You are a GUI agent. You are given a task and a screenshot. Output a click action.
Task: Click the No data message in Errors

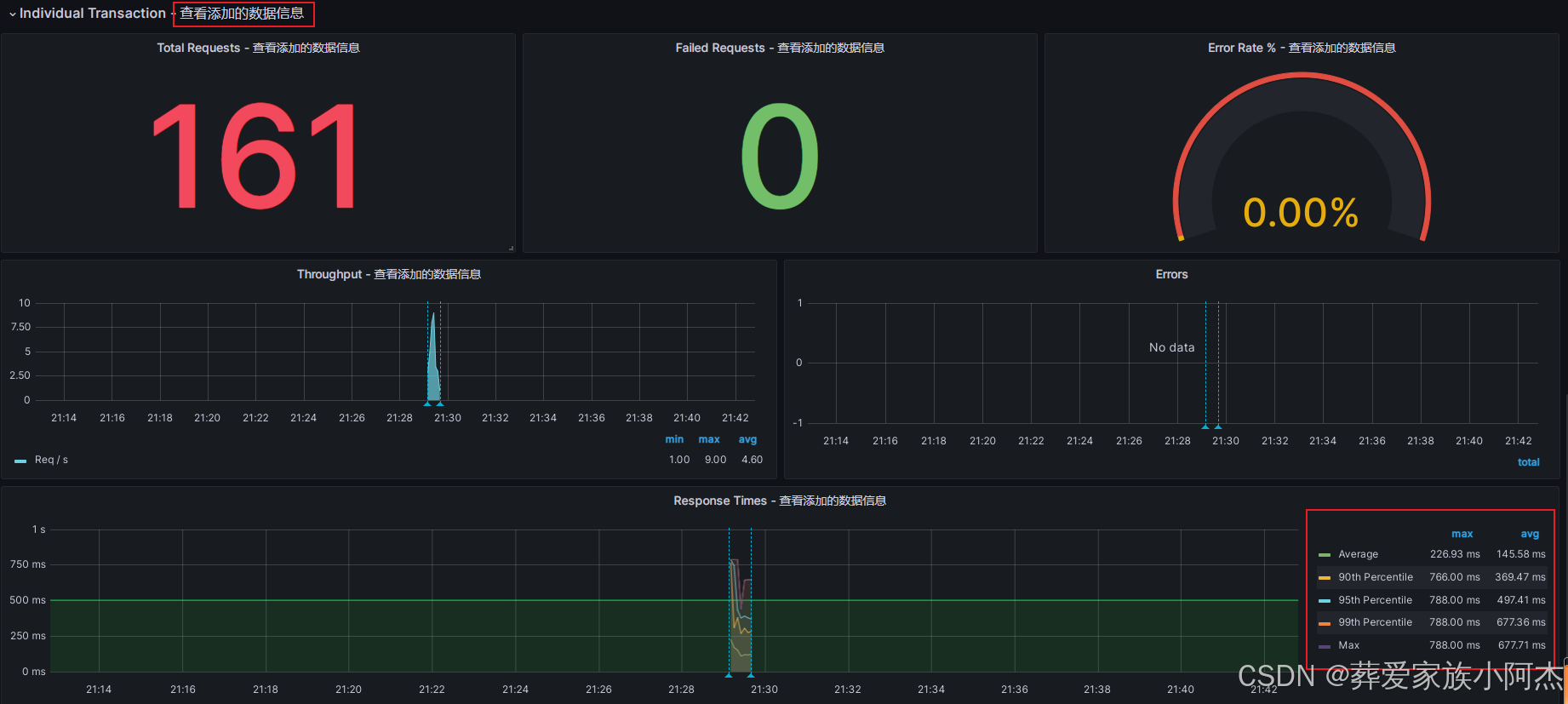[x=1171, y=347]
